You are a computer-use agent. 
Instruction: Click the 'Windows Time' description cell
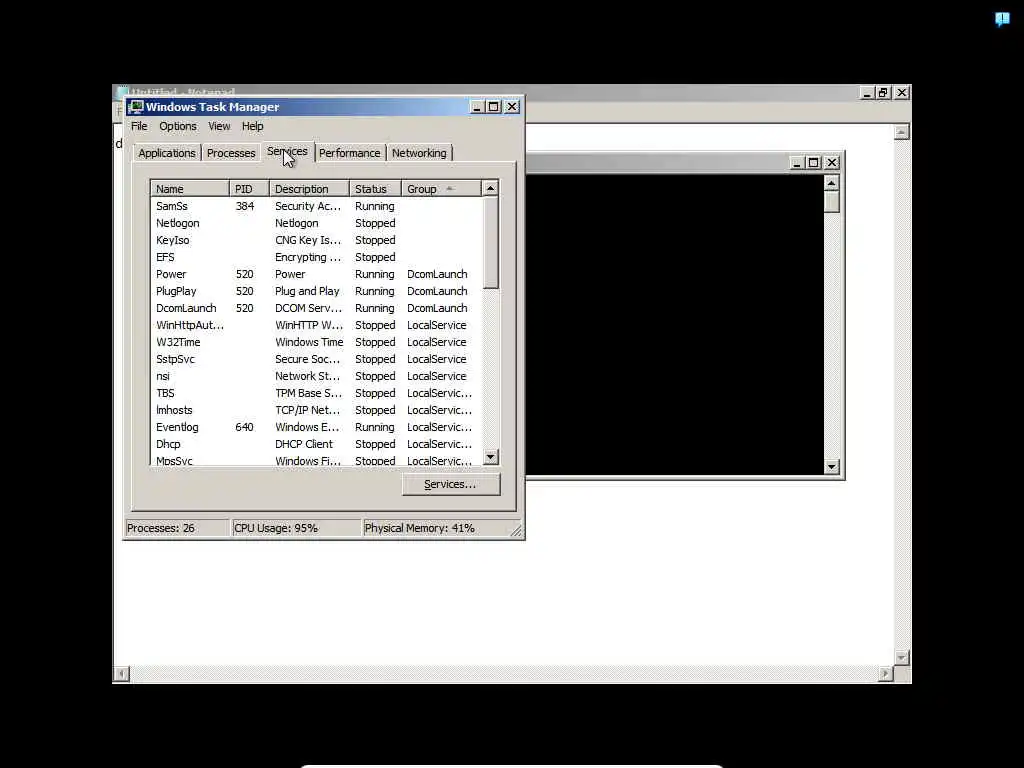(x=309, y=342)
